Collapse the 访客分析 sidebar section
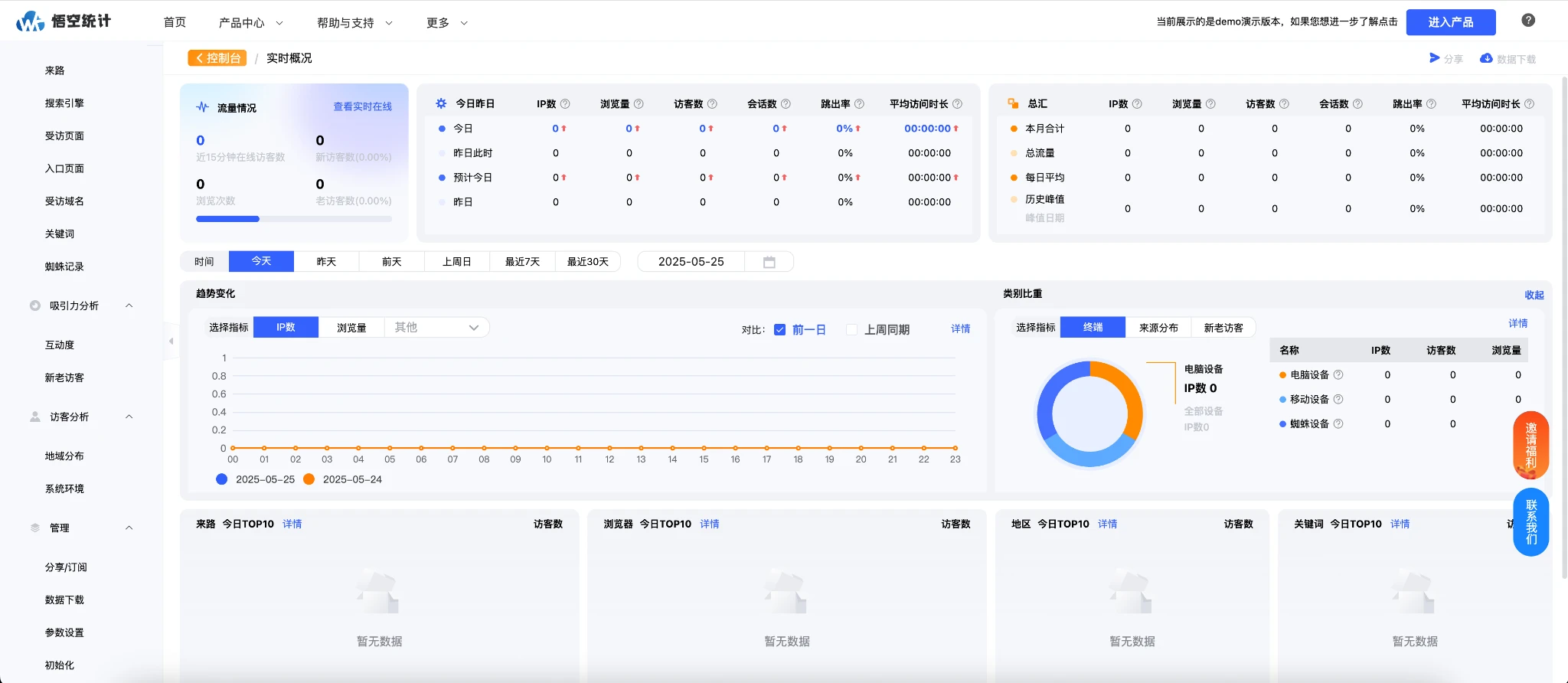1568x683 pixels. [x=129, y=417]
